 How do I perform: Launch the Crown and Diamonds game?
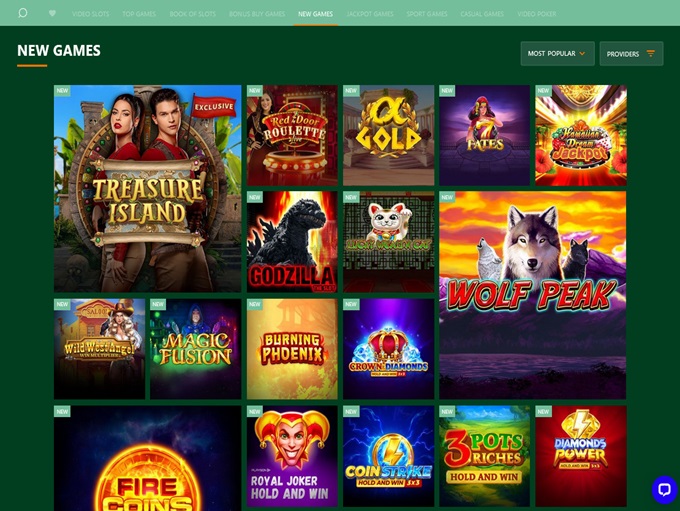pos(389,349)
